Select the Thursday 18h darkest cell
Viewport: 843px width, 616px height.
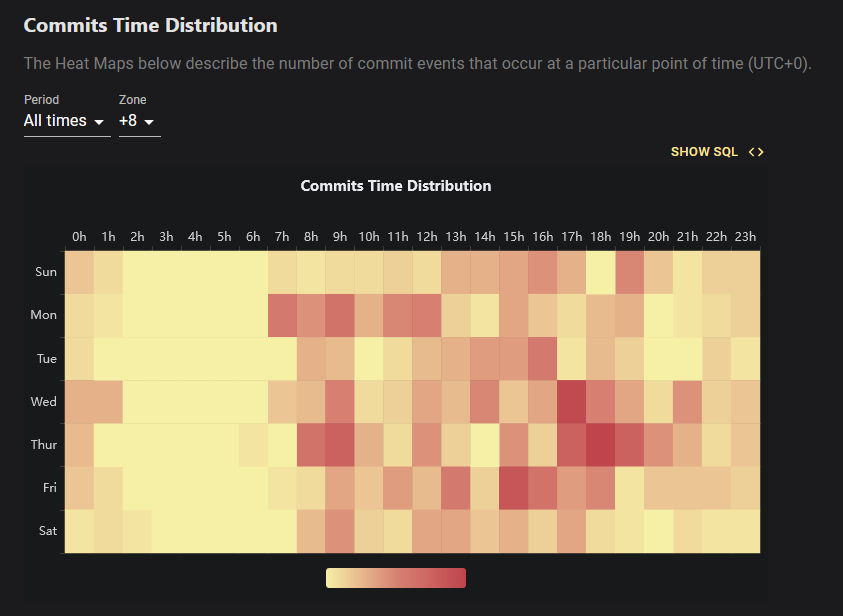coord(601,445)
